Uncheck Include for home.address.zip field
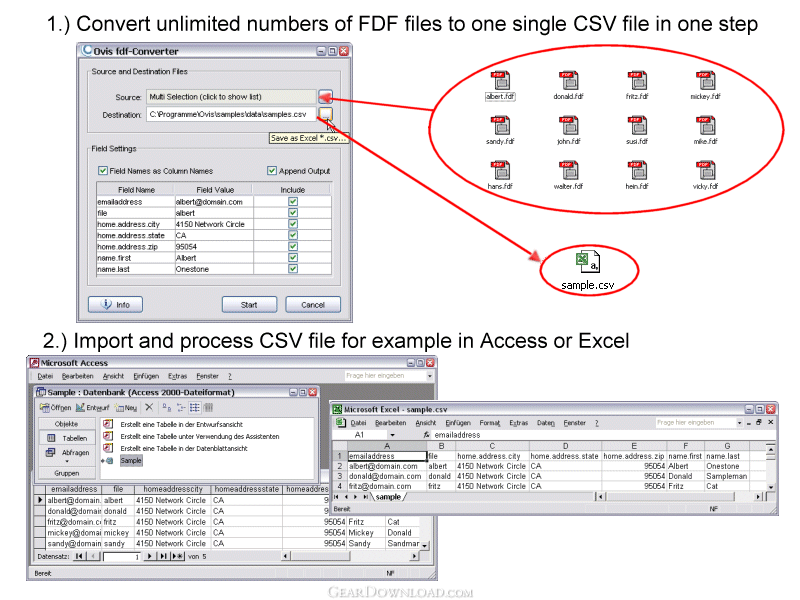 [293, 246]
